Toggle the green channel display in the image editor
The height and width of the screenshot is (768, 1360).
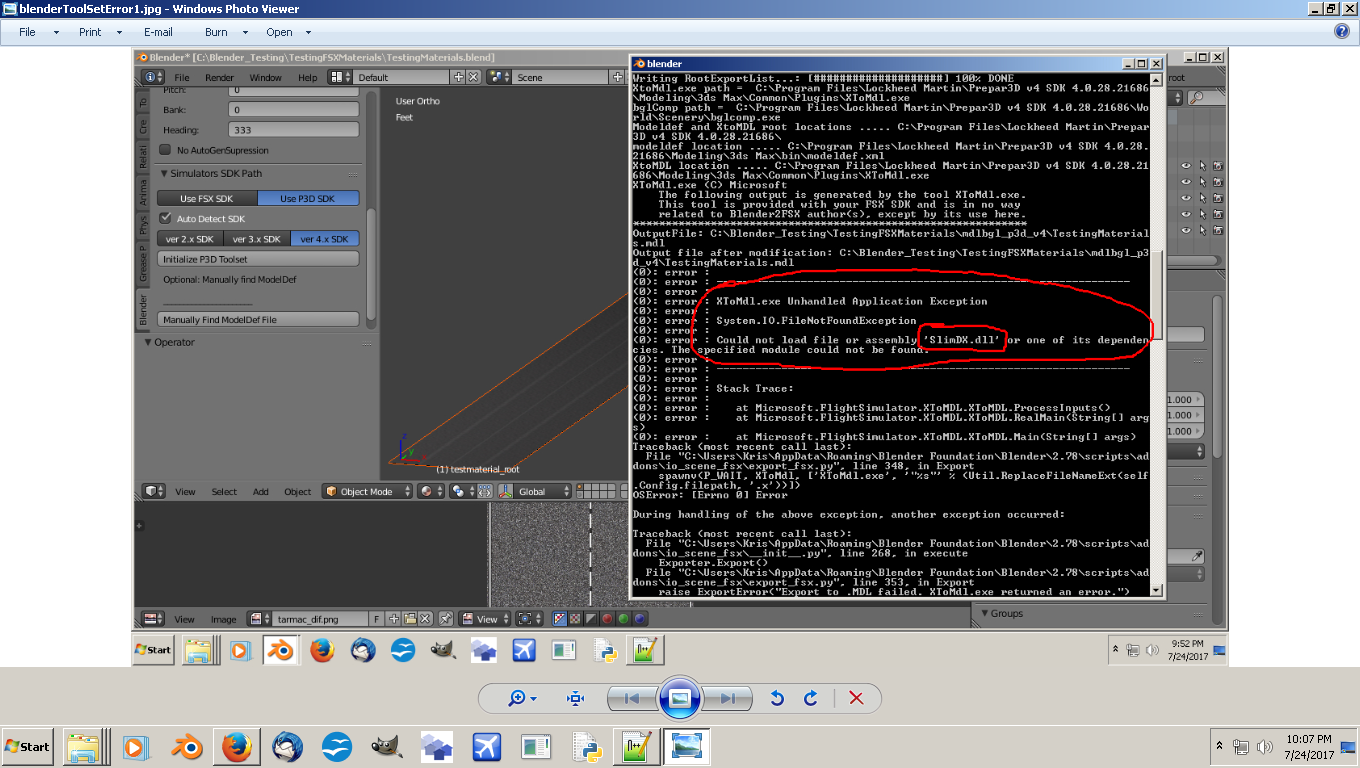pyautogui.click(x=622, y=619)
